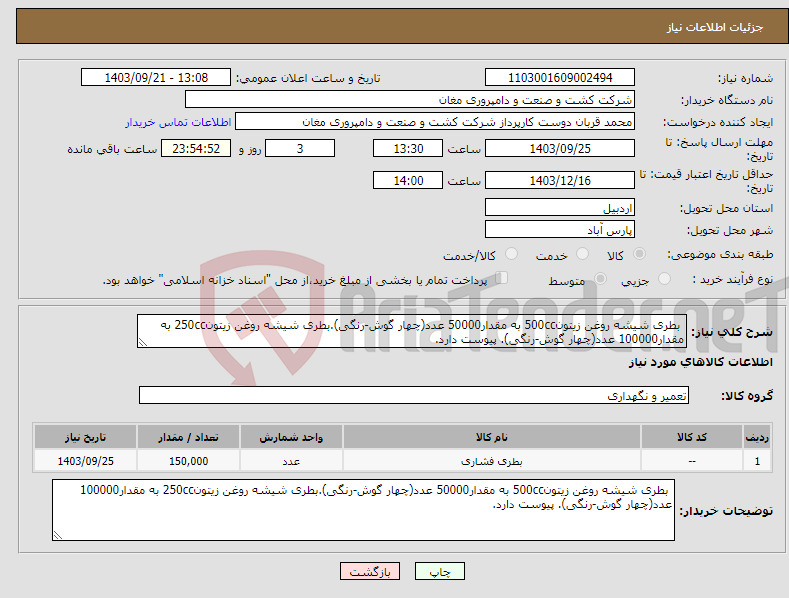789x598 pixels.
Task: Click the price validity date 1403/12/16 field
Action: tap(560, 180)
